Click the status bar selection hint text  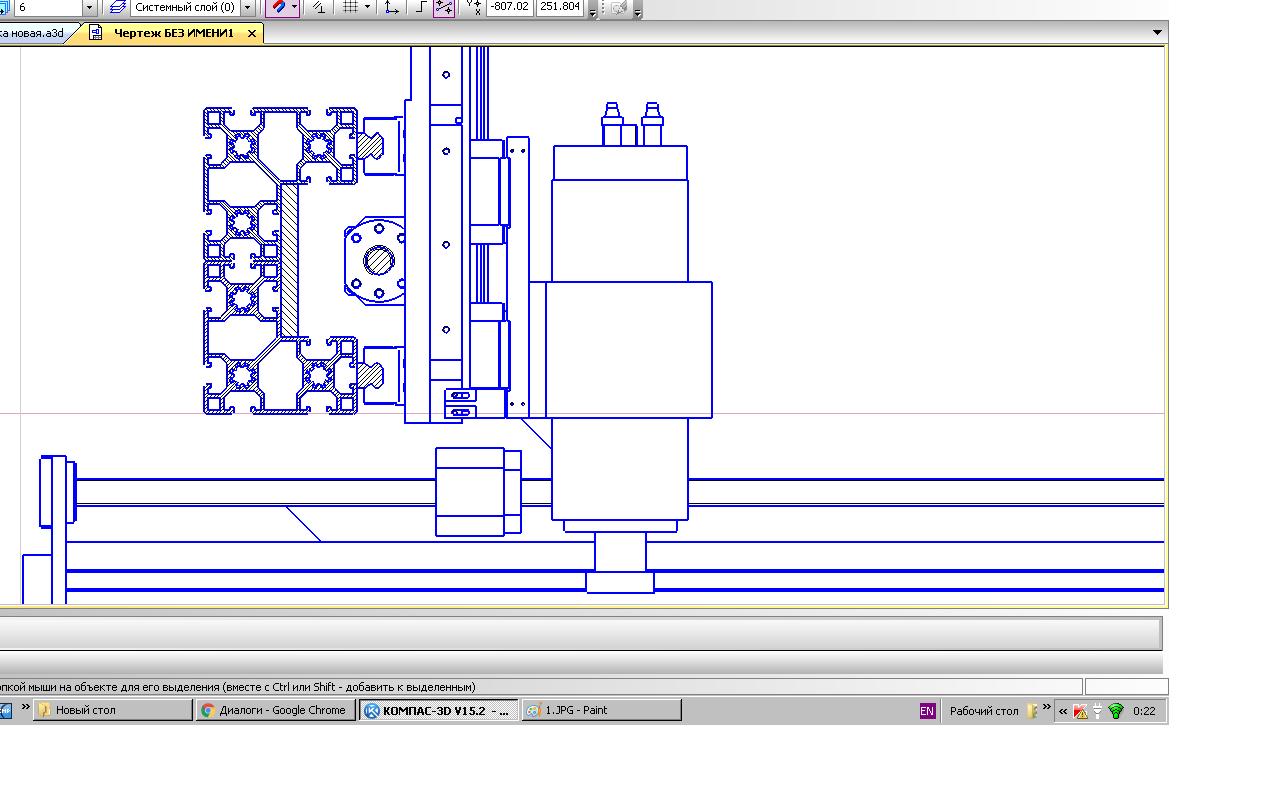click(238, 687)
